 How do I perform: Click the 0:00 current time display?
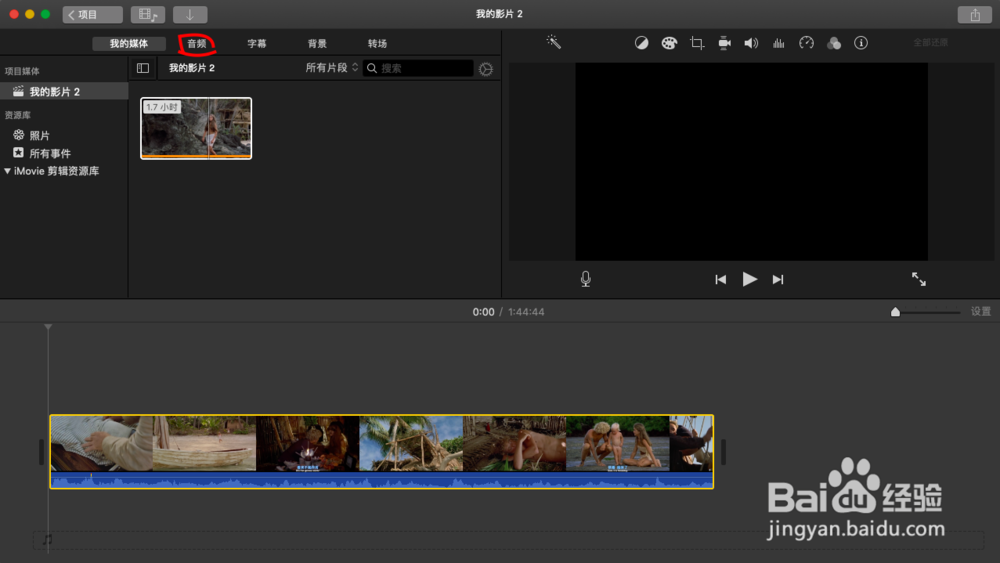tap(483, 312)
